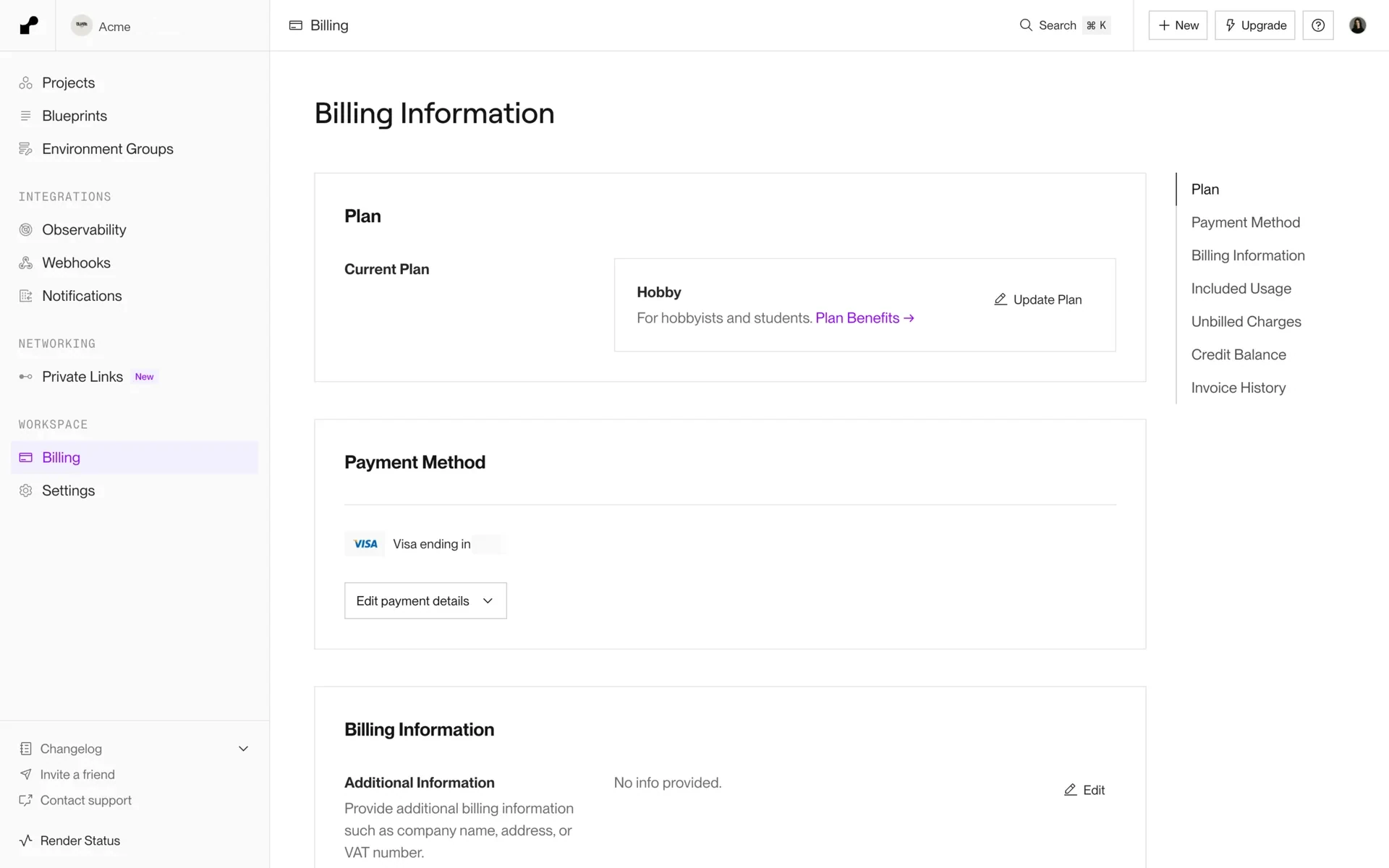1389x868 pixels.
Task: Open the user avatar menu
Action: (x=1357, y=25)
